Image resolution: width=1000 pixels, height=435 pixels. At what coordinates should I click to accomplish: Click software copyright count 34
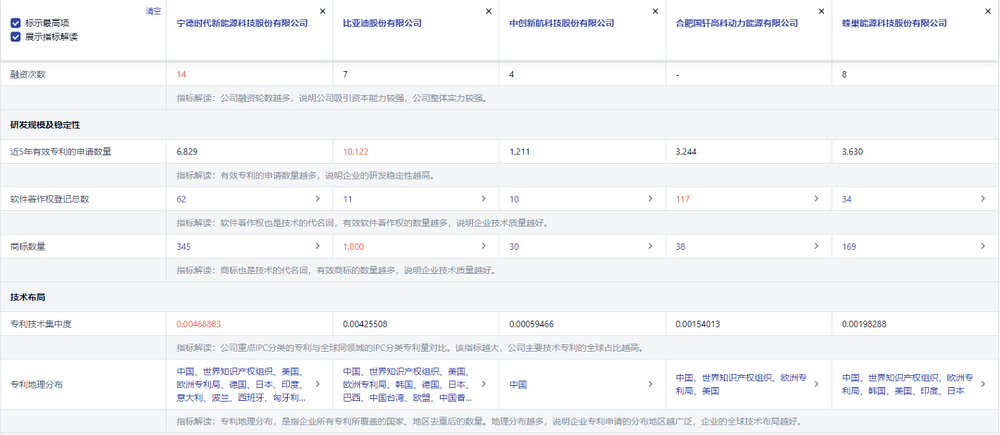pos(847,199)
